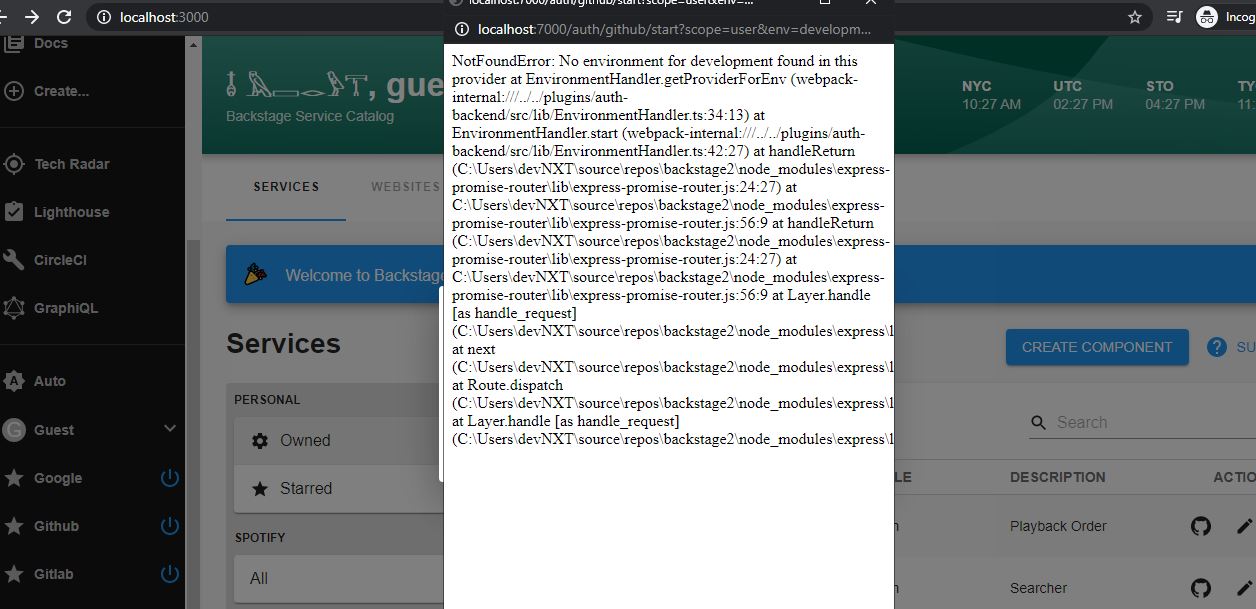
Task: Sort by the DESCRIPTION column header
Action: tap(1058, 477)
